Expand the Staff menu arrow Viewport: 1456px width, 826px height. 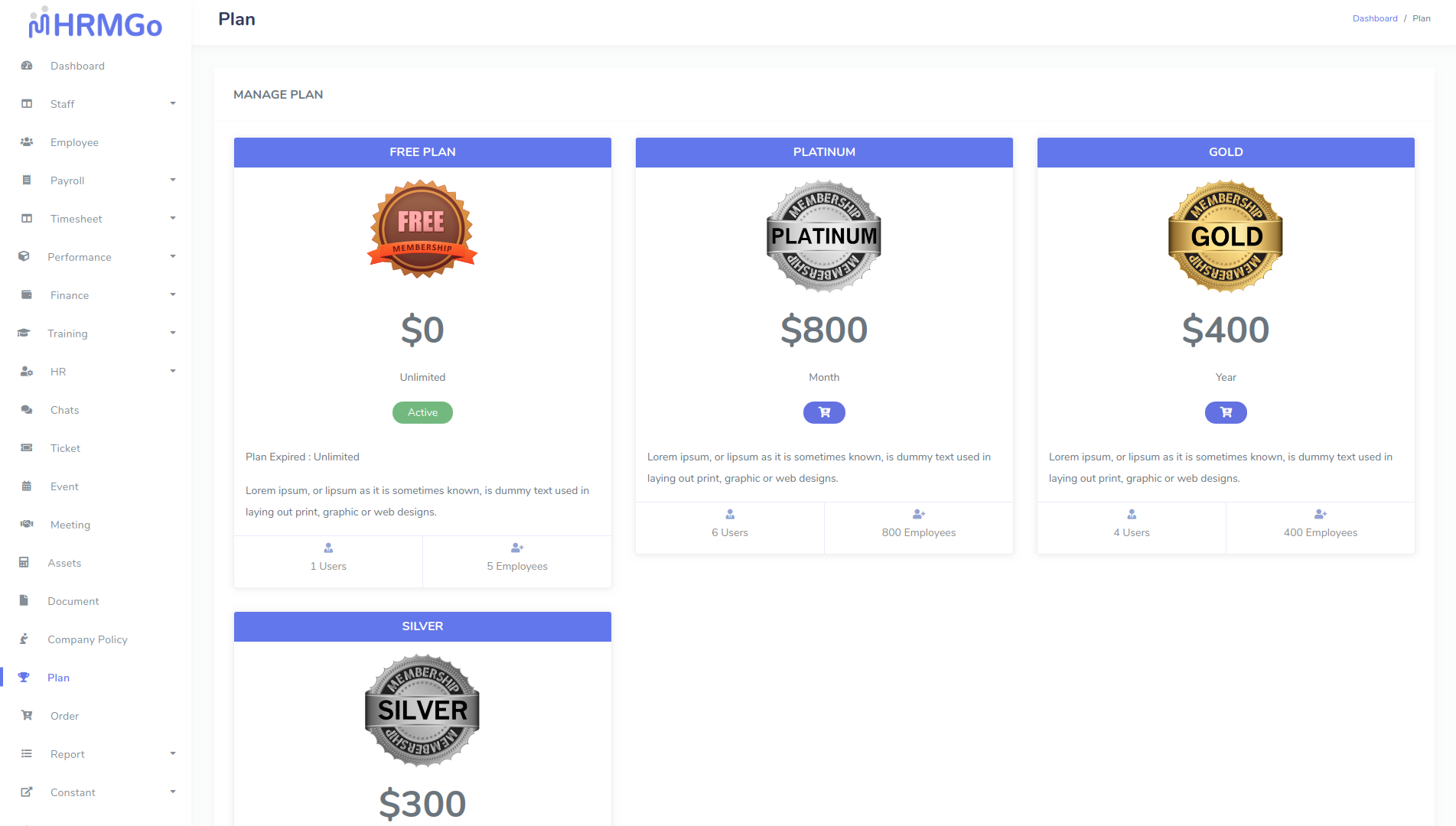pos(173,103)
